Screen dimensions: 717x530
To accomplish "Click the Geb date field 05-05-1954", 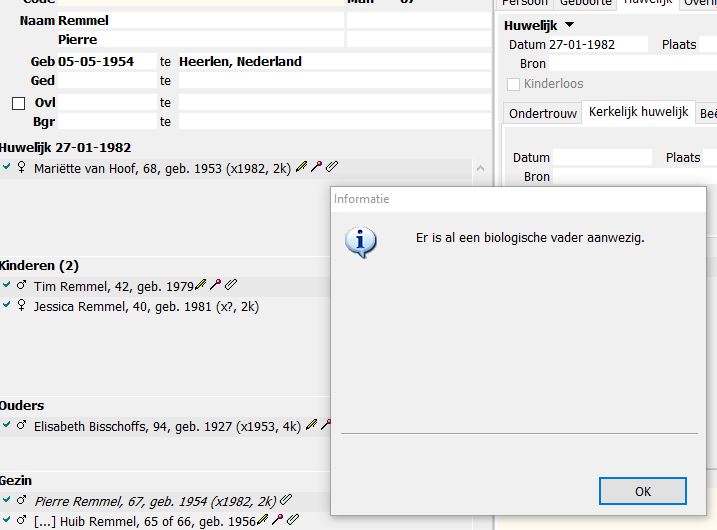I will [106, 61].
